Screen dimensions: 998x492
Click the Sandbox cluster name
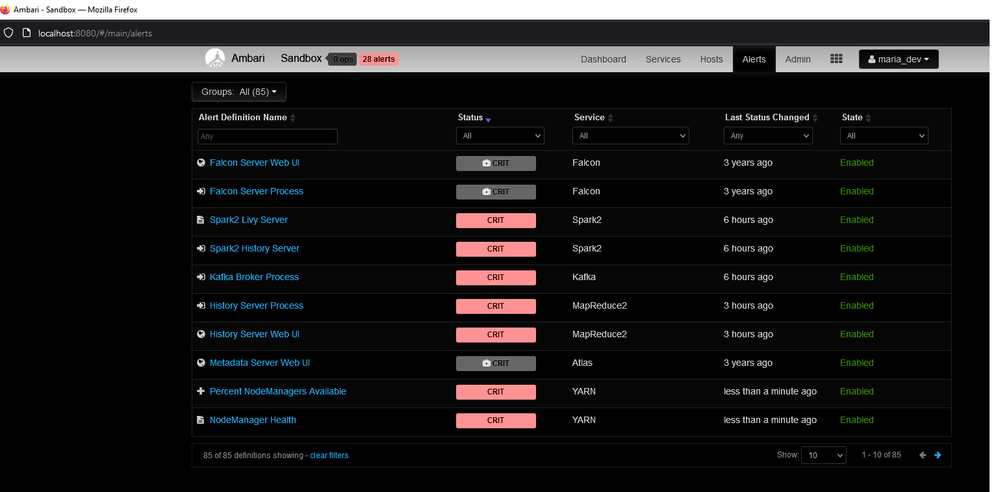(301, 59)
